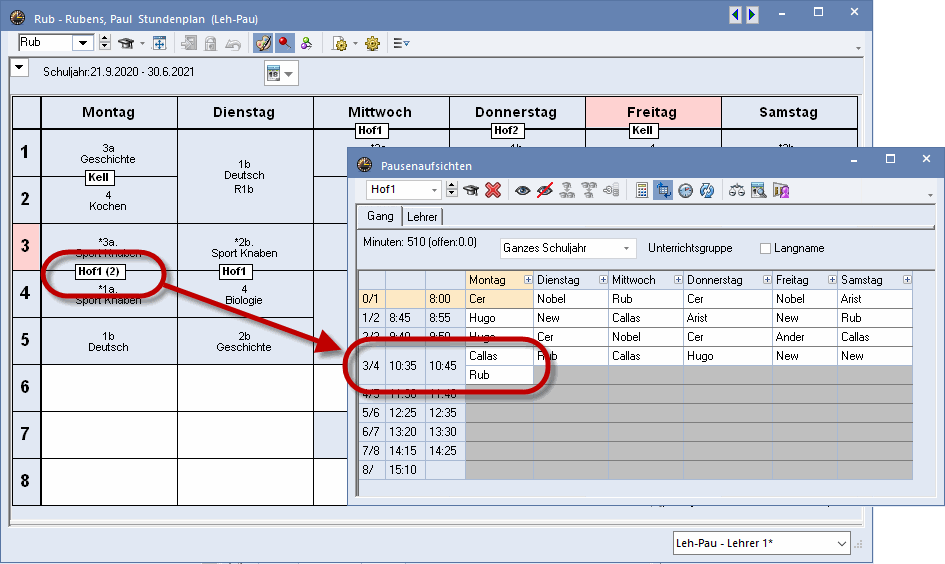Open the Hof1 dropdown in Pausenaufsichten window
The height and width of the screenshot is (564, 945).
pos(434,190)
